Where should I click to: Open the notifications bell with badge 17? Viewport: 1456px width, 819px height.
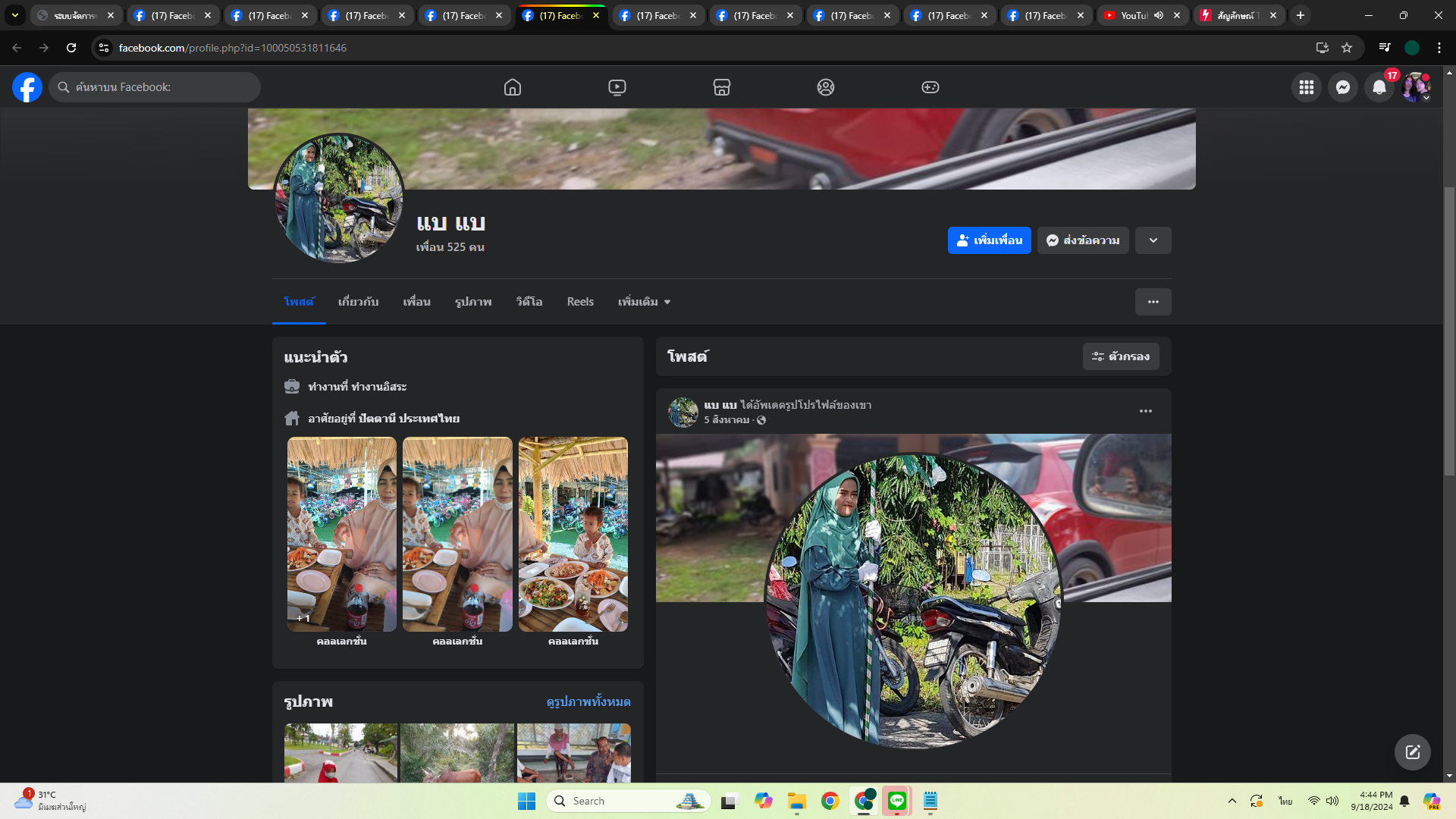[1379, 87]
